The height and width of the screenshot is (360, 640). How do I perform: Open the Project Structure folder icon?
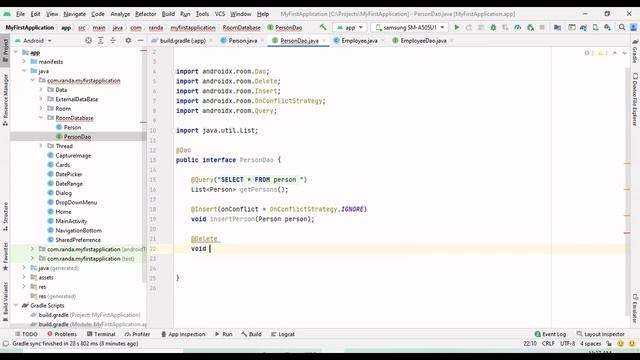(557, 27)
